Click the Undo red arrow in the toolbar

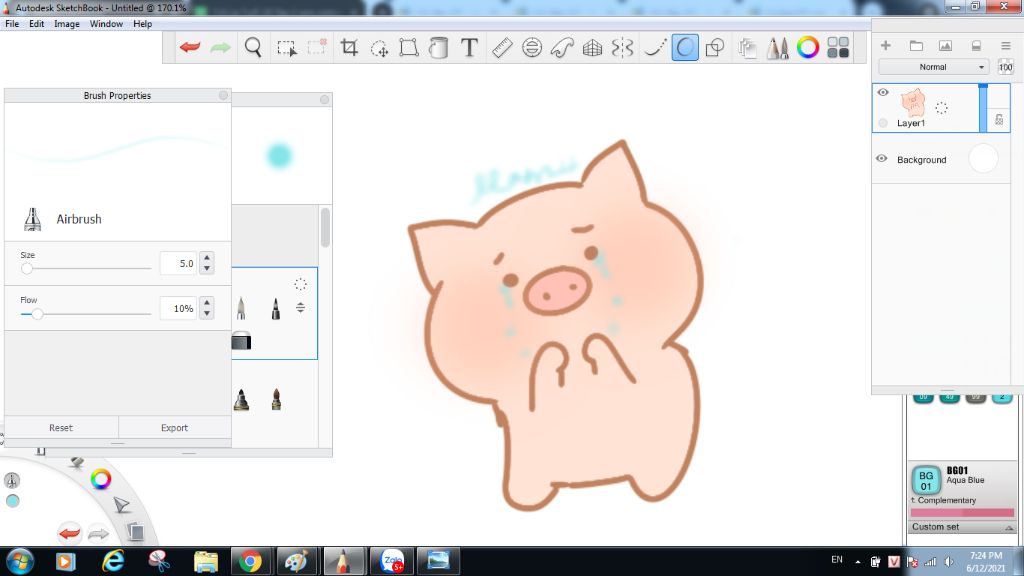tap(190, 48)
